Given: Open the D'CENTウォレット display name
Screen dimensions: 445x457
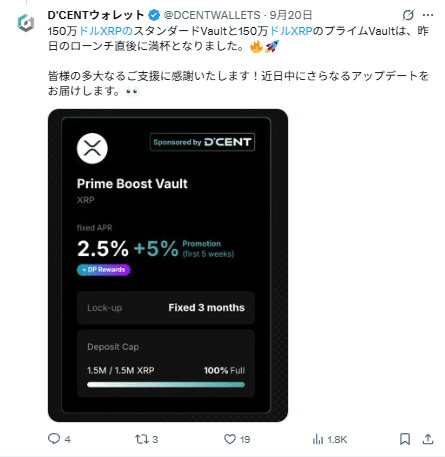Looking at the screenshot, I should click(x=96, y=15).
